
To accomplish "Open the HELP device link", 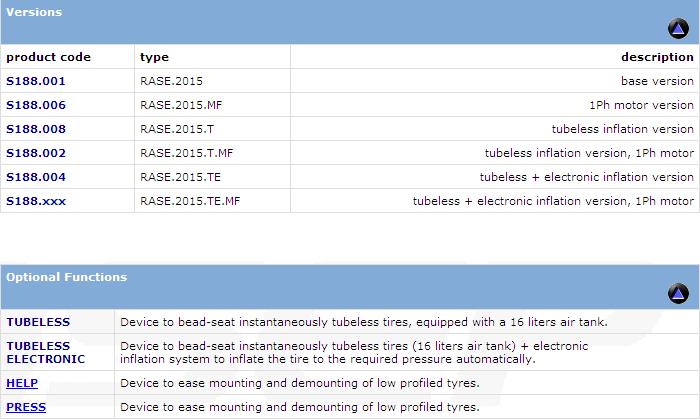I will pyautogui.click(x=22, y=383).
